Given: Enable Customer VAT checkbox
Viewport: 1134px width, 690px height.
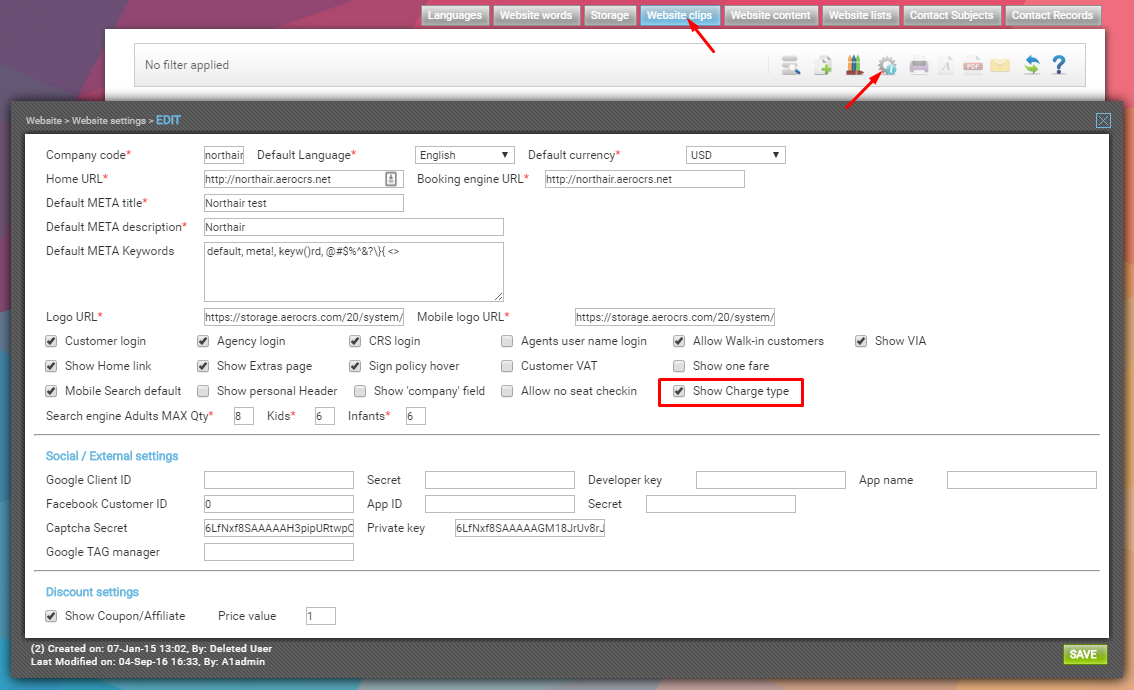Looking at the screenshot, I should coord(507,366).
